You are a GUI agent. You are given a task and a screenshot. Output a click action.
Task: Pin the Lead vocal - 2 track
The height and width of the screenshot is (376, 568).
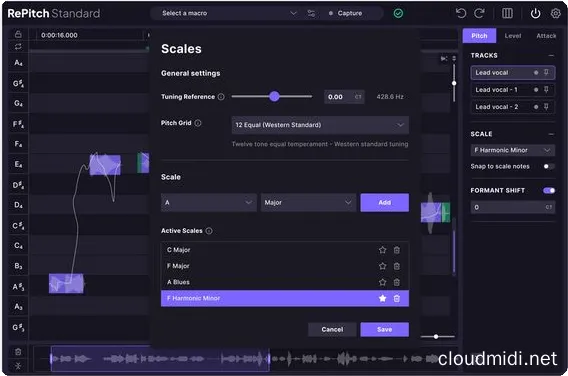point(546,107)
